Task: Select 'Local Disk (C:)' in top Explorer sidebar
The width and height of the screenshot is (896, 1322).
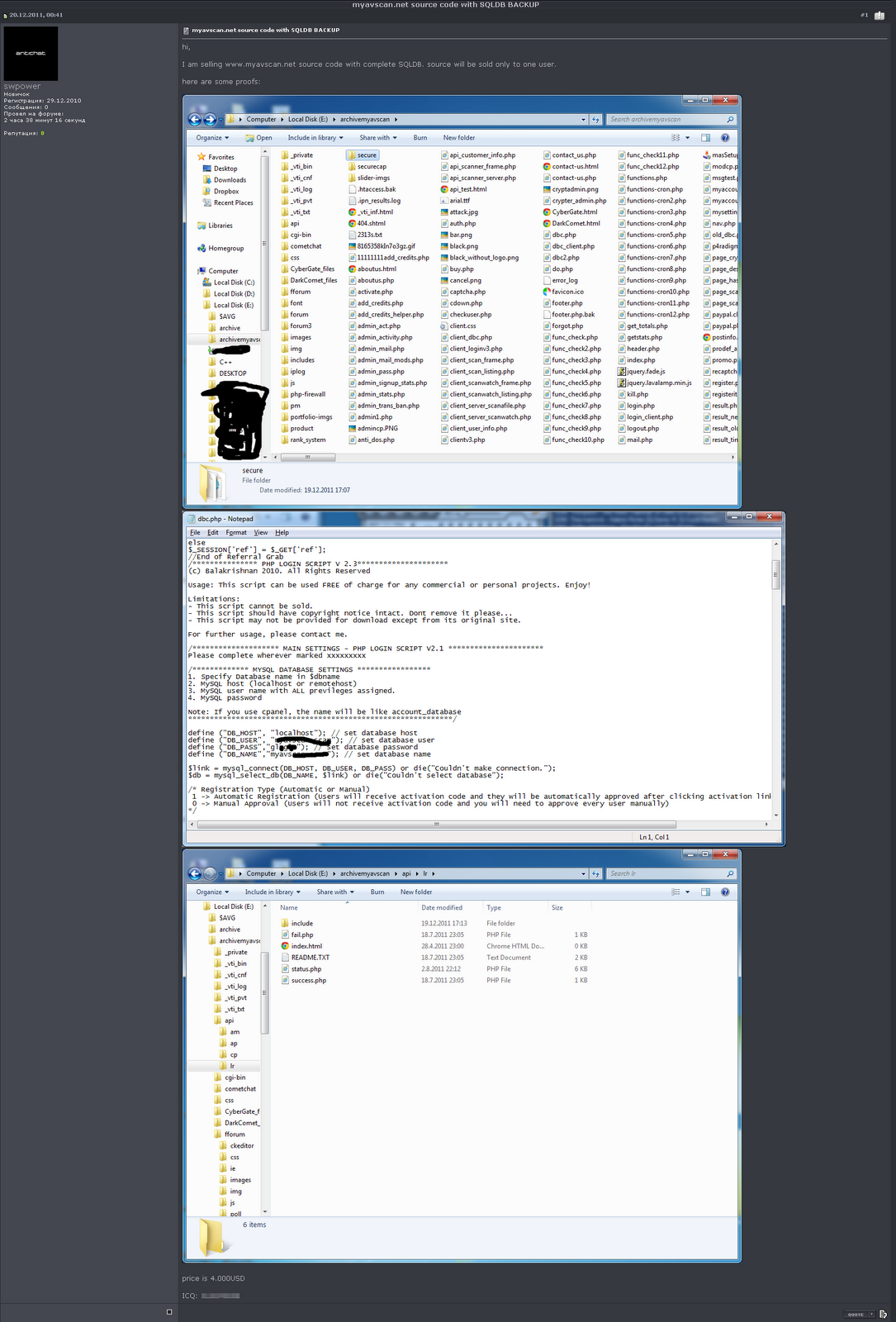Action: point(229,283)
